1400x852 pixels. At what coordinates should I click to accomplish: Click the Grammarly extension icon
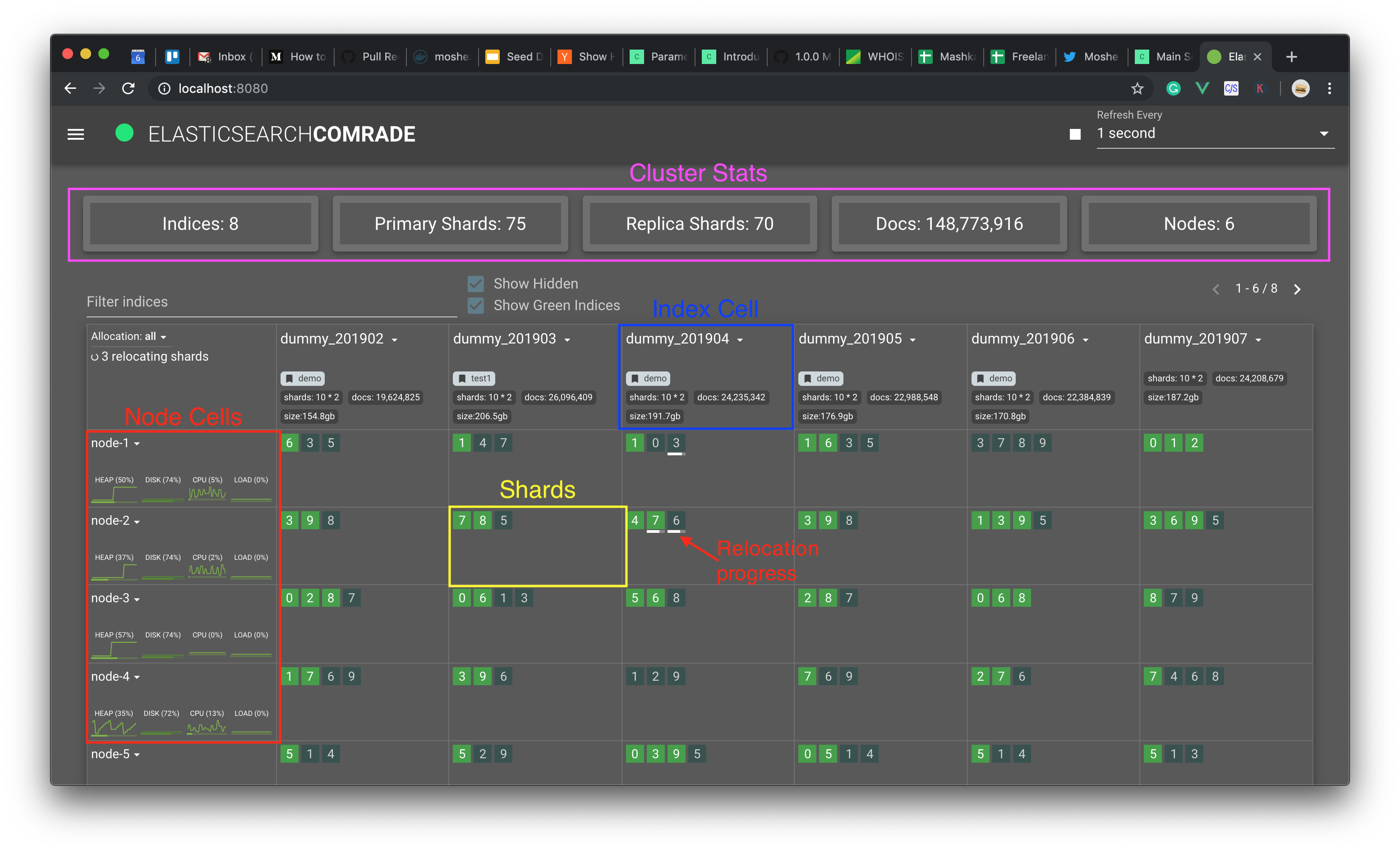click(1173, 89)
